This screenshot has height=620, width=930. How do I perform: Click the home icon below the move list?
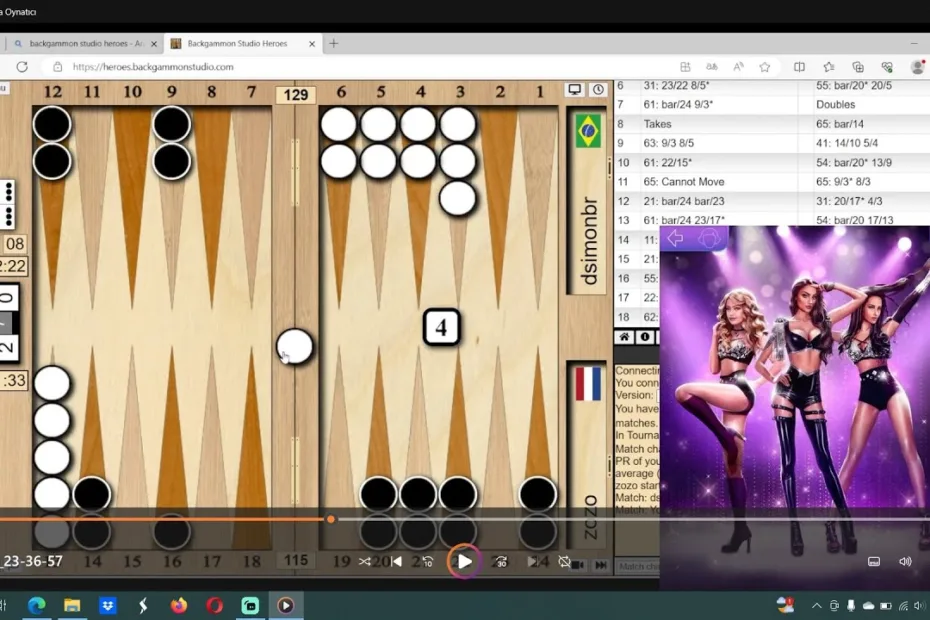pyautogui.click(x=625, y=338)
